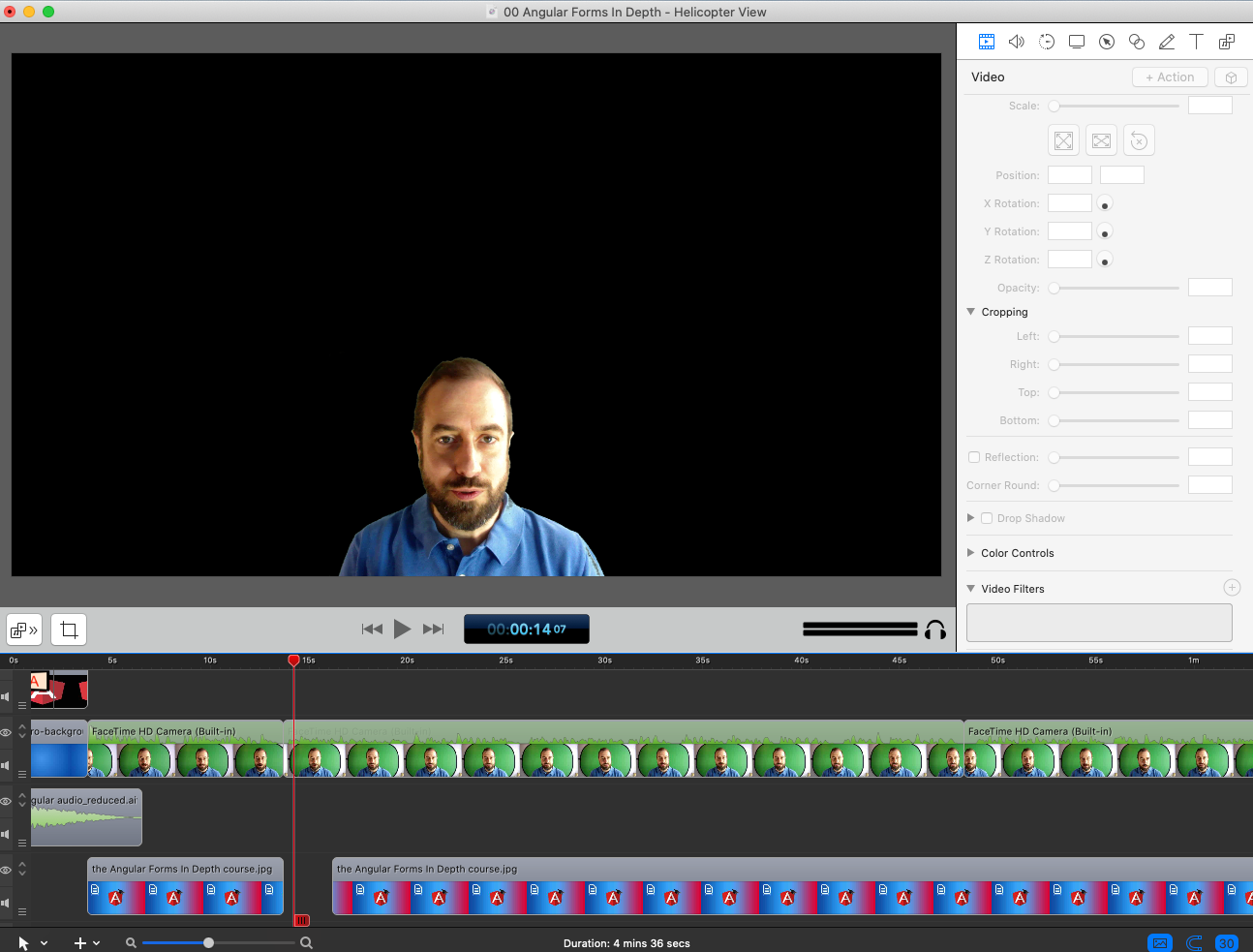Open the Media Library tab
The image size is (1253, 952).
(x=1227, y=42)
